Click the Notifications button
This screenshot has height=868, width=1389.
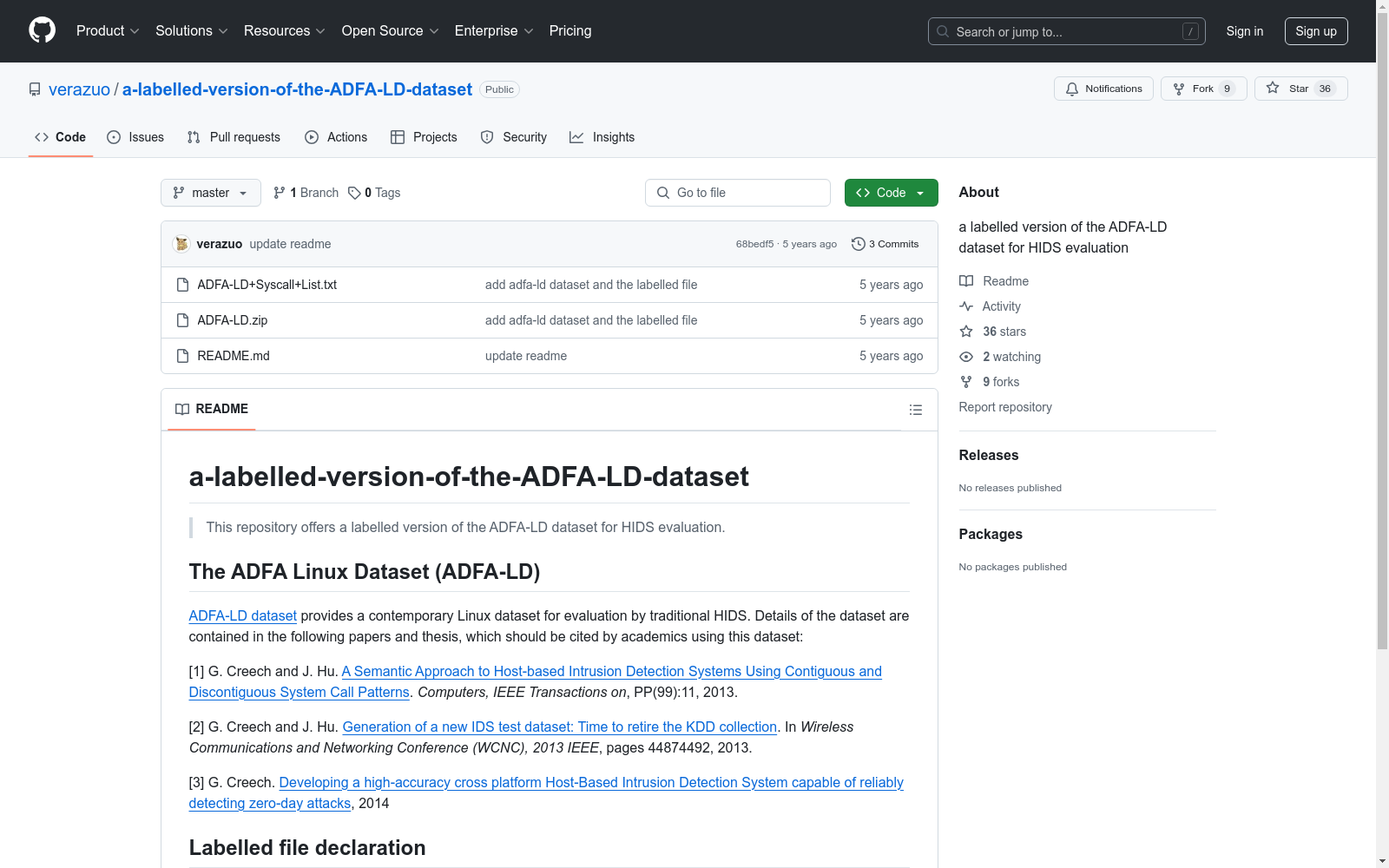tap(1103, 89)
